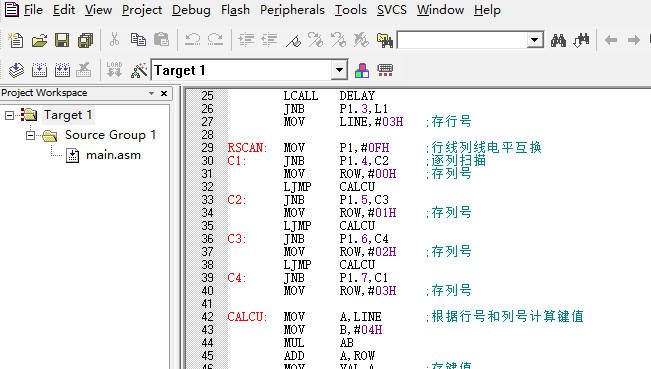651x369 pixels.
Task: Open the File menu
Action: [33, 10]
